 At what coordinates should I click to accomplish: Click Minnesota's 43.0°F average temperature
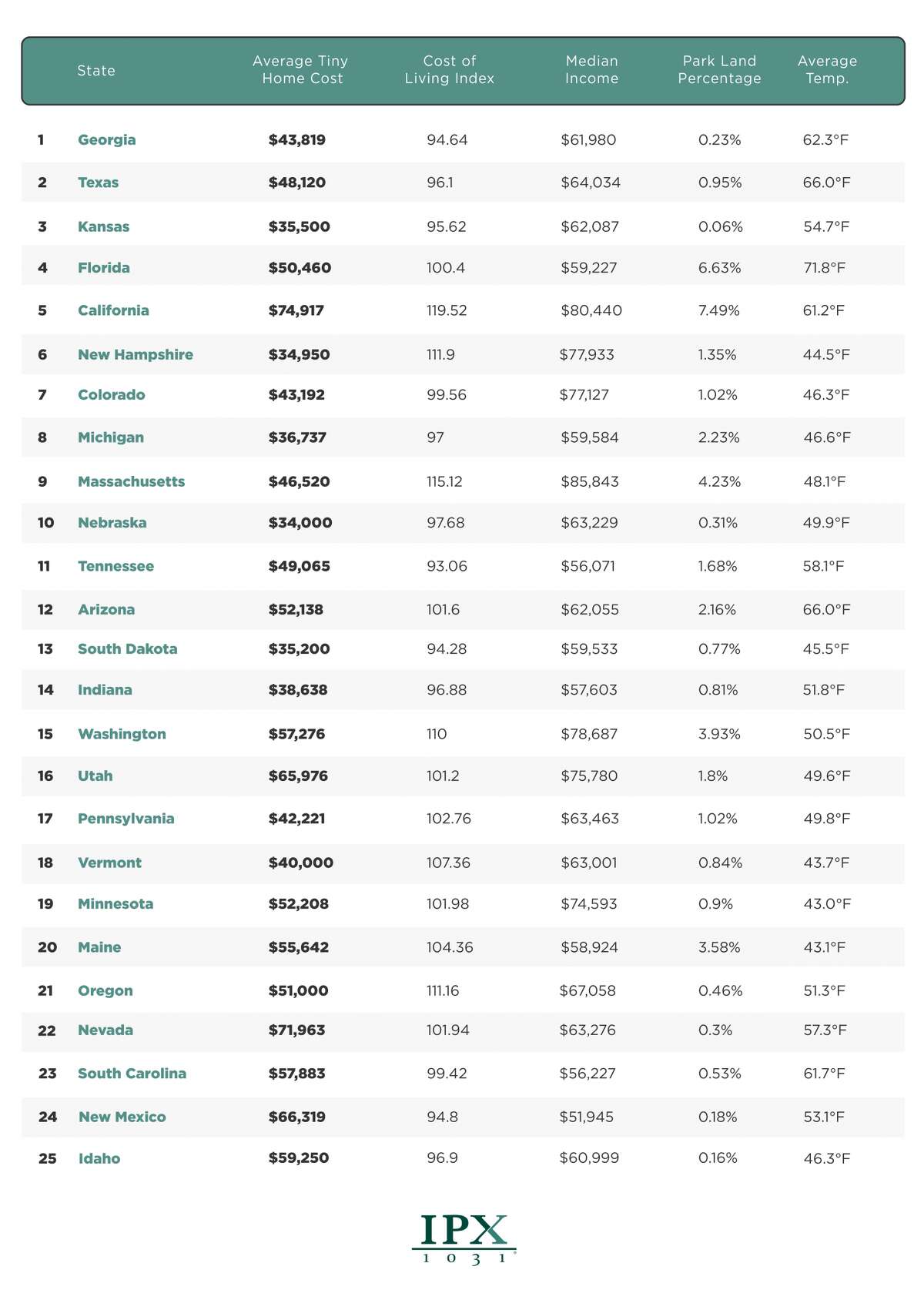(827, 904)
